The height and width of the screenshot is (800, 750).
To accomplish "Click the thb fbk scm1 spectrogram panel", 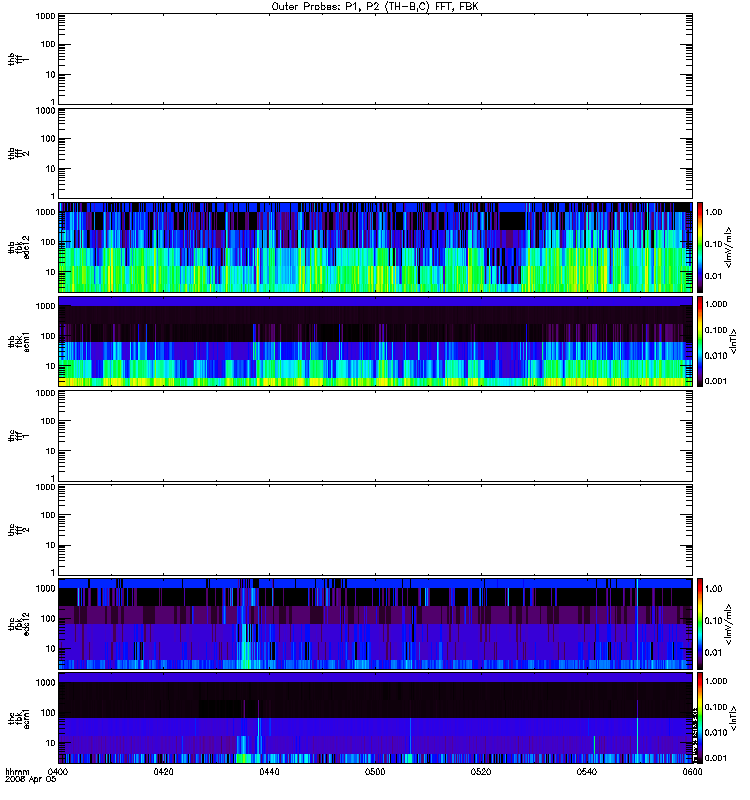I will 375,341.
